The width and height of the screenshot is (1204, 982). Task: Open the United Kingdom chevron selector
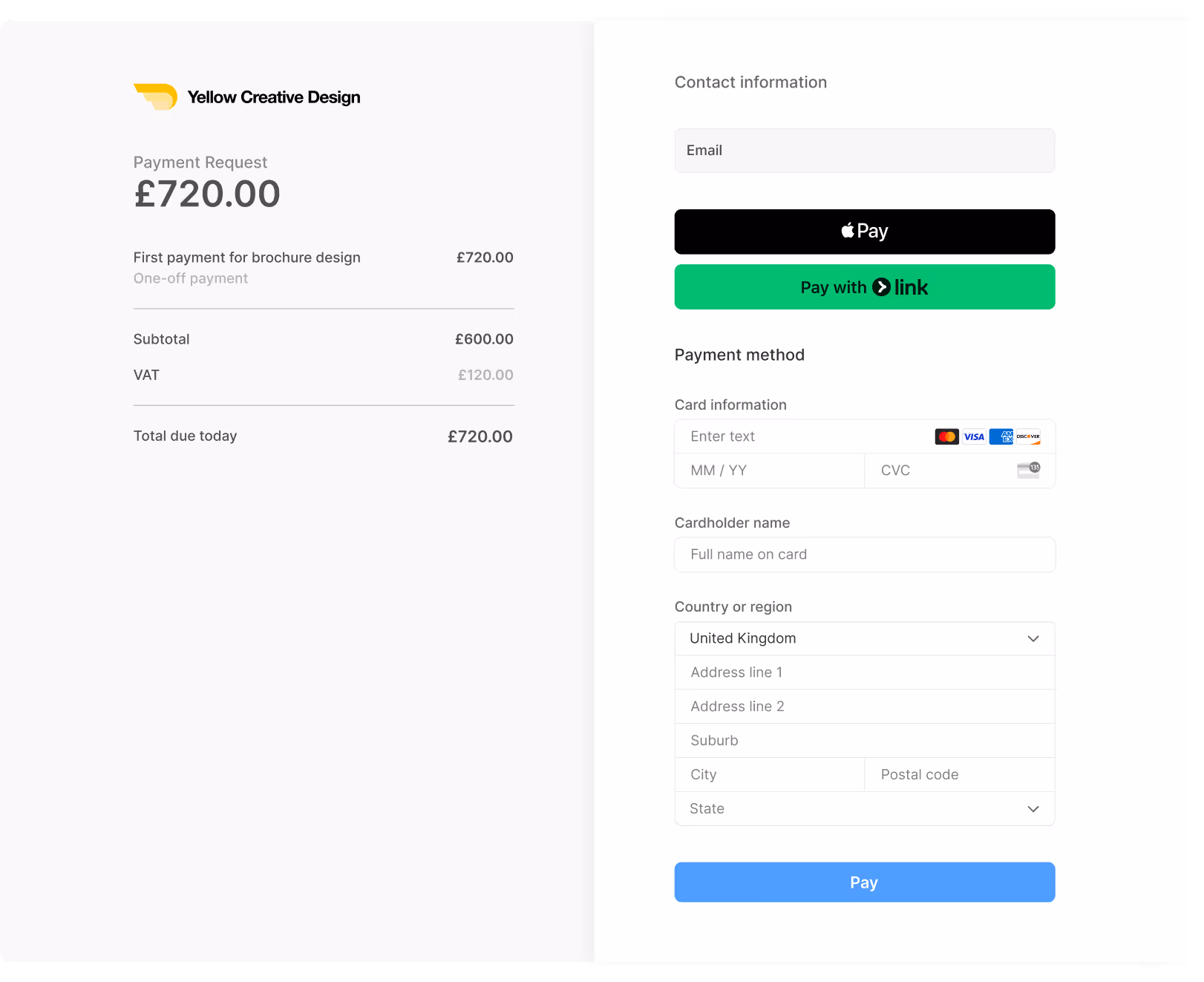click(1033, 638)
